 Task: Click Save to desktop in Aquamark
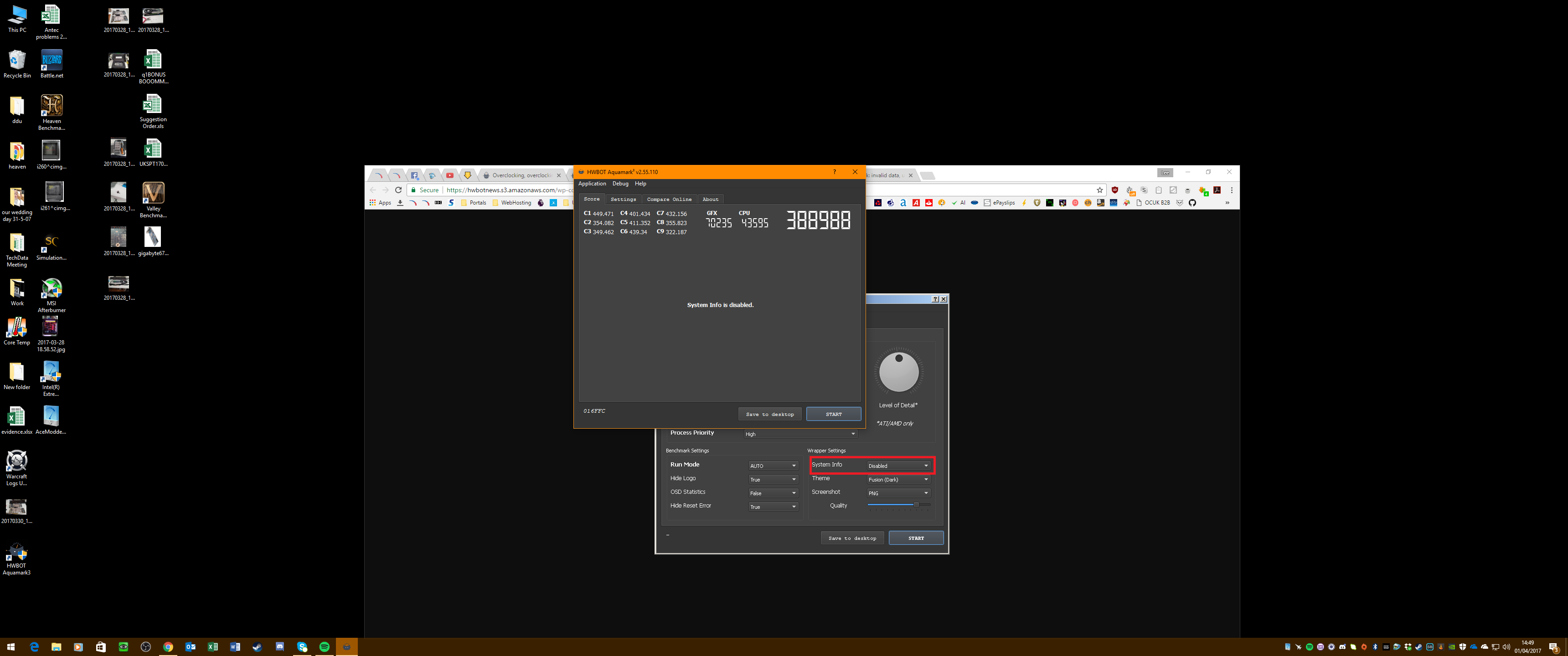tap(769, 414)
